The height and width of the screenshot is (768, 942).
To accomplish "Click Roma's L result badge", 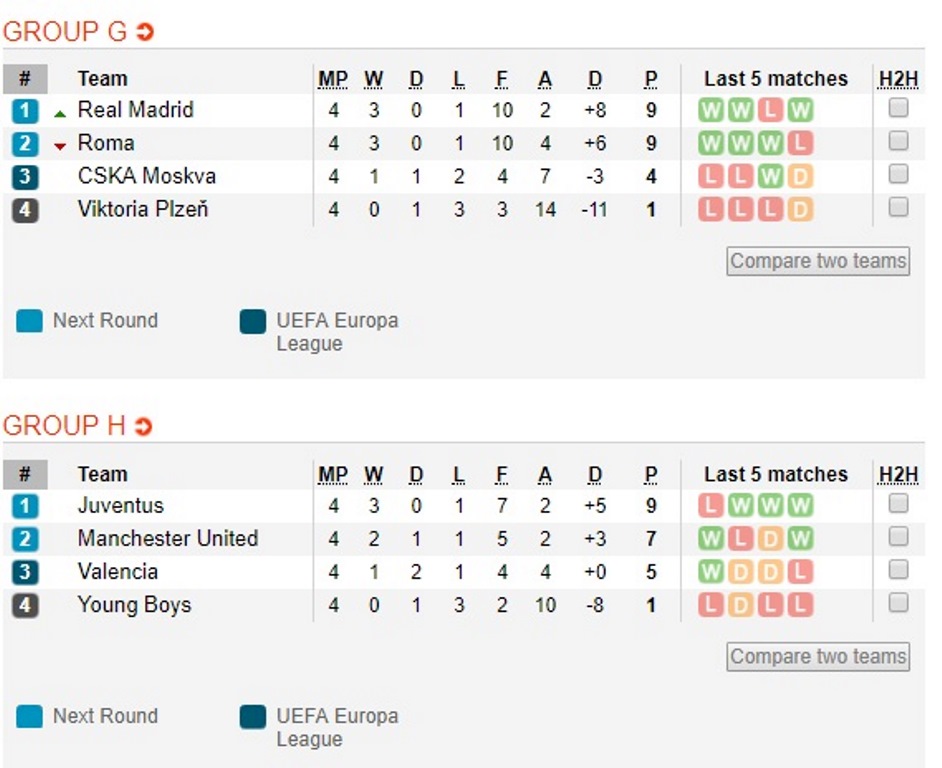I will click(800, 144).
